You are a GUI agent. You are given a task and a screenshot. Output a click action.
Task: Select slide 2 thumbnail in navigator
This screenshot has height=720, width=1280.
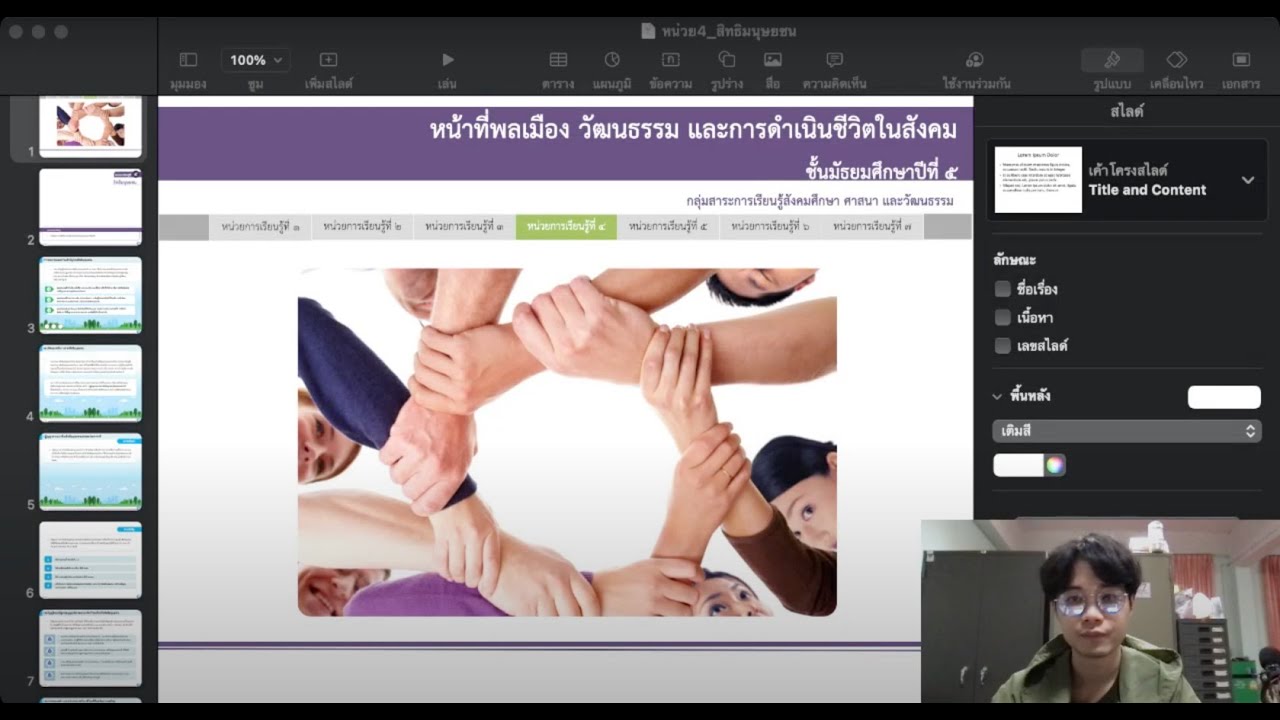(x=90, y=207)
